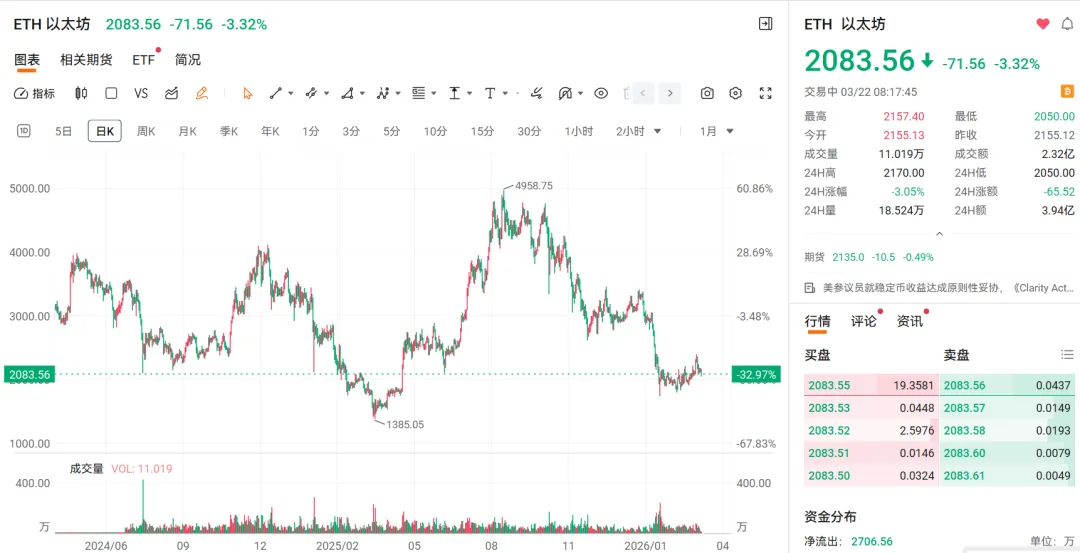Open the 相关期货 related futures tab
This screenshot has height=553, width=1080.
click(86, 60)
